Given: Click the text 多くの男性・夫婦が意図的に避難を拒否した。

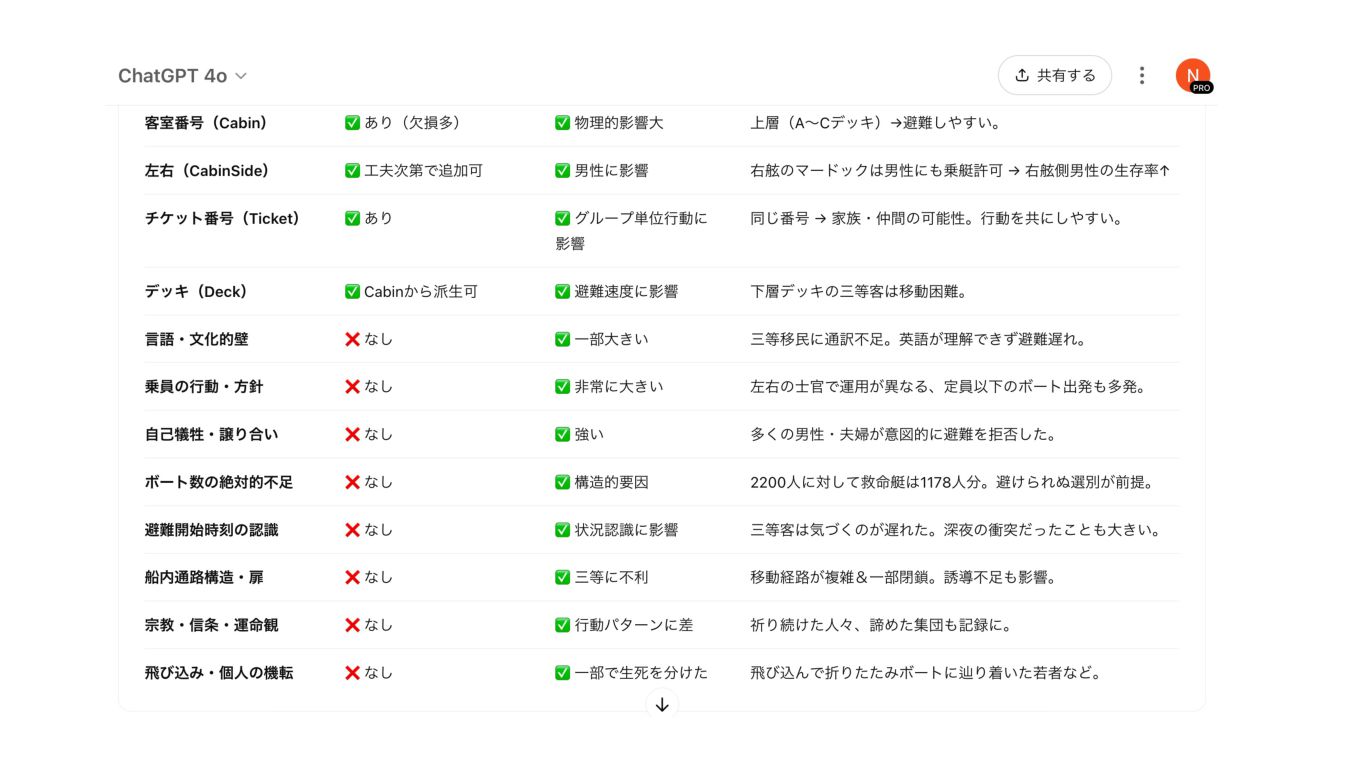Looking at the screenshot, I should coord(904,434).
